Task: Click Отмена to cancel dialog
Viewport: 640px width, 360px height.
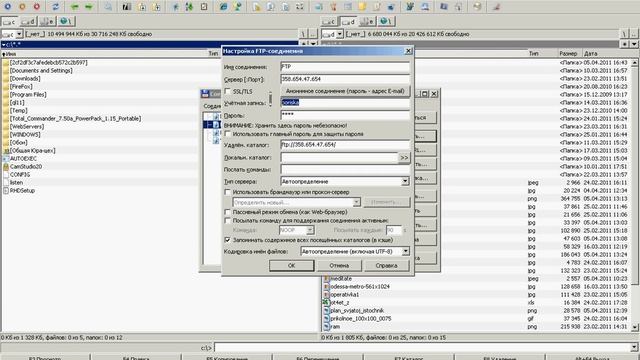Action: point(339,265)
